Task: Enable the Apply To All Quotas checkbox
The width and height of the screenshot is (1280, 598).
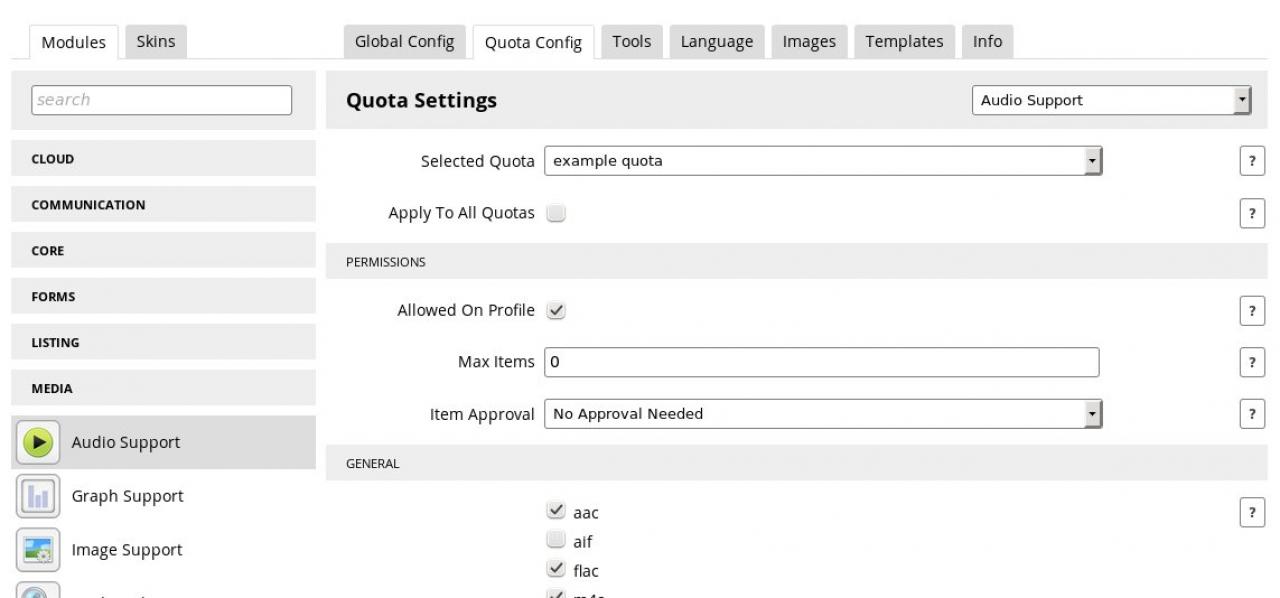Action: (556, 213)
